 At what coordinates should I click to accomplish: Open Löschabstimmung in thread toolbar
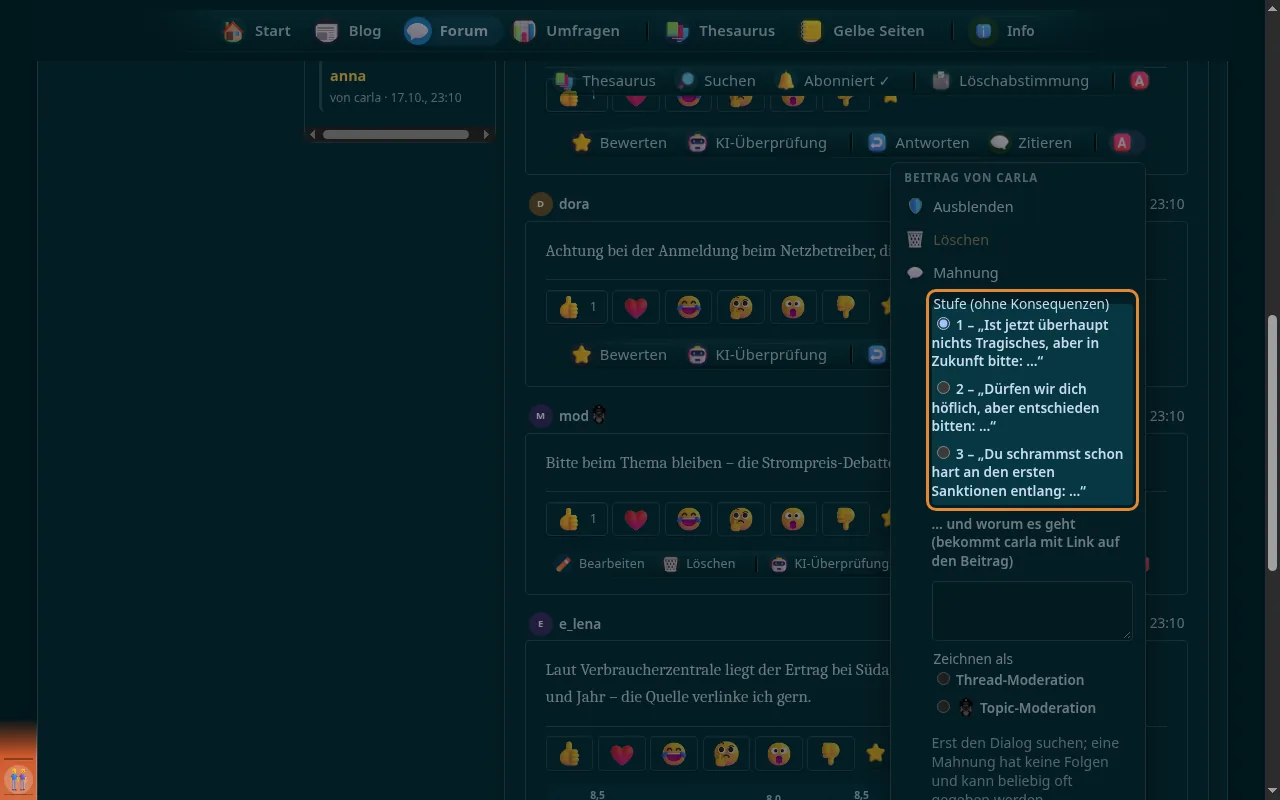pyautogui.click(x=1010, y=81)
